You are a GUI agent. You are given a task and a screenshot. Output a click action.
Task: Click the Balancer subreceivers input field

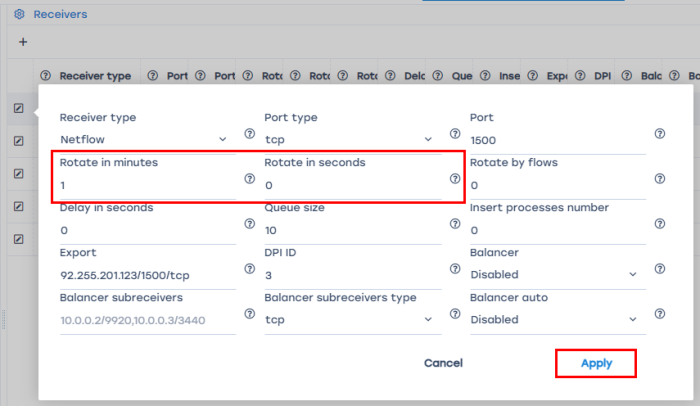[146, 320]
